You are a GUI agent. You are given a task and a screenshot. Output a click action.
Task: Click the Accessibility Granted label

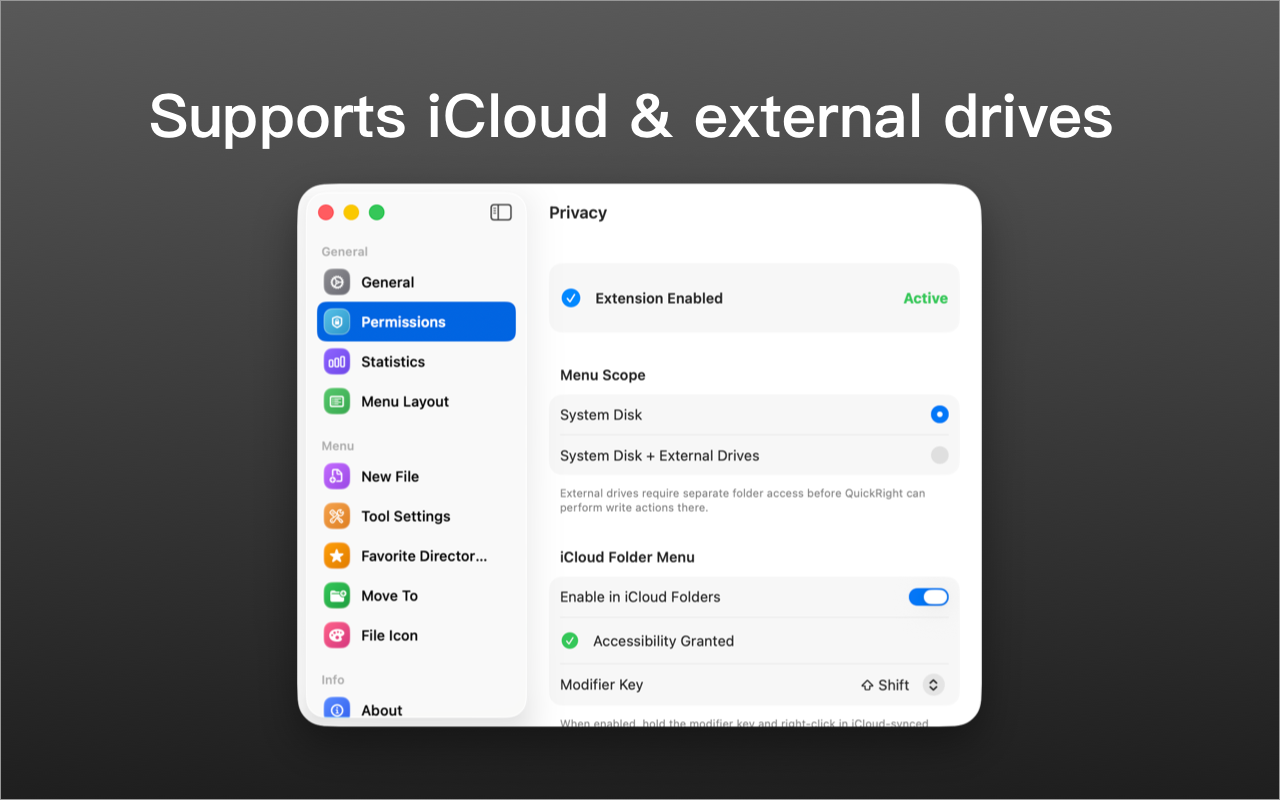coord(663,641)
